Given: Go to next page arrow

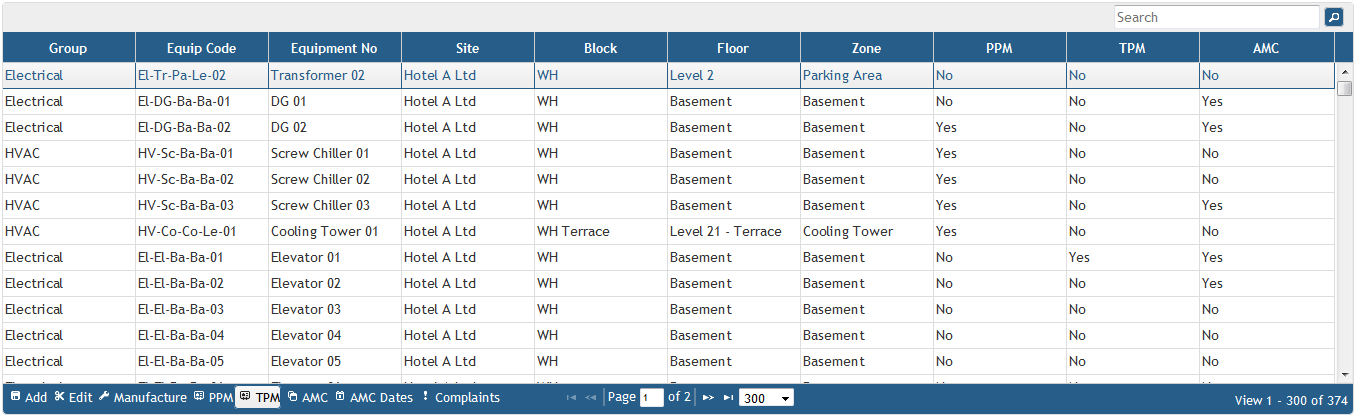Looking at the screenshot, I should pyautogui.click(x=708, y=398).
